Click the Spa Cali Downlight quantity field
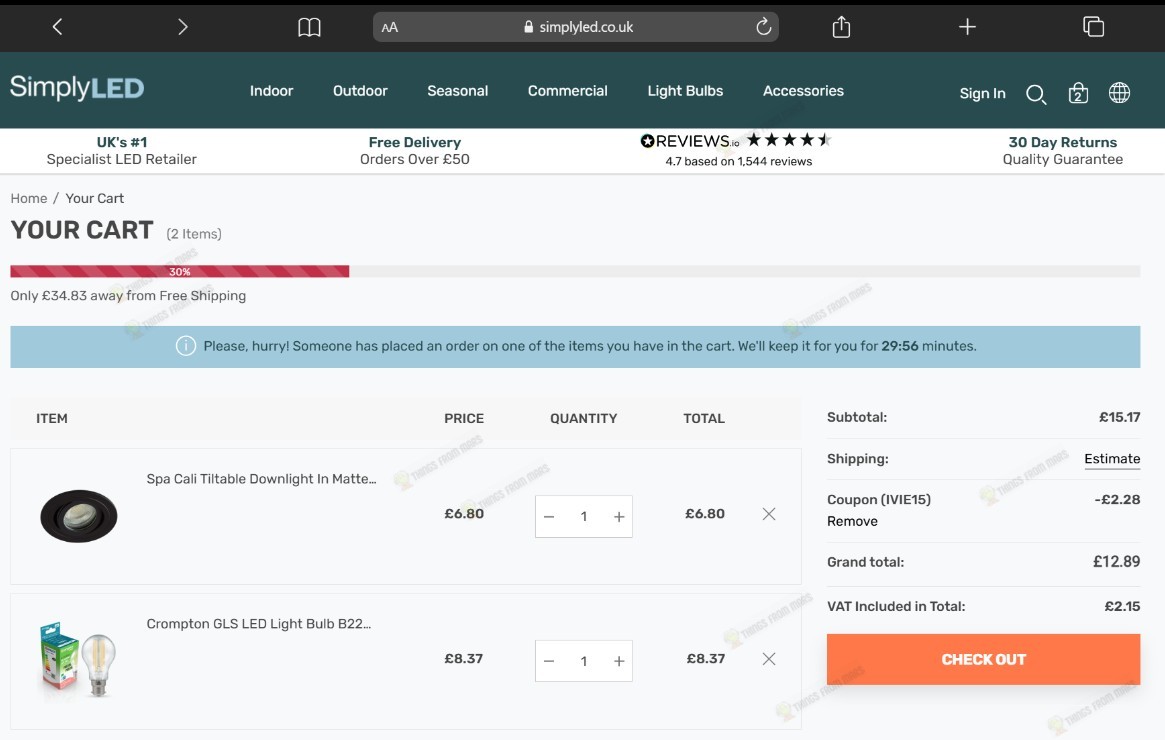 click(x=584, y=516)
